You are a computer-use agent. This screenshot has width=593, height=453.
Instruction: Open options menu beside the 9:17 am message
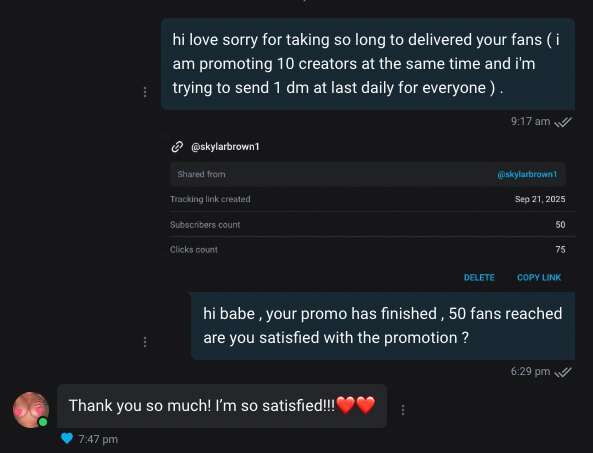click(x=145, y=92)
